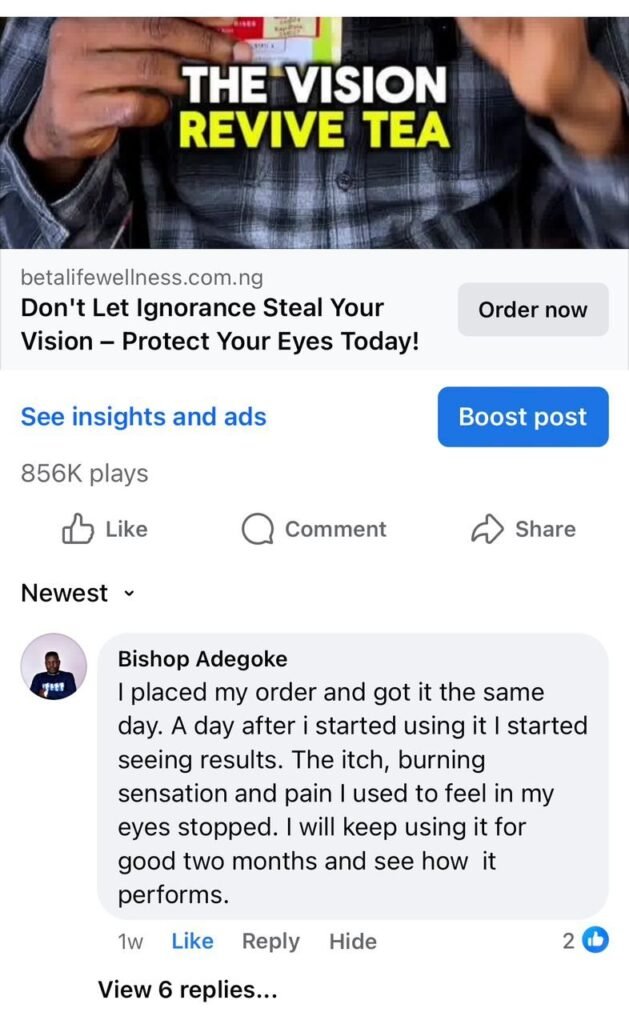Open the betalifewellness.com.ng domain link

142,278
